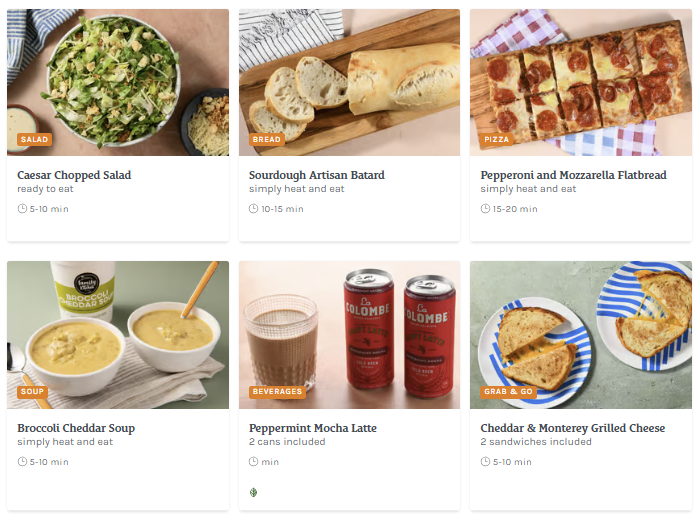Click the clock icon under Caesar Chopped Salad
This screenshot has height=515, width=697.
click(x=22, y=209)
